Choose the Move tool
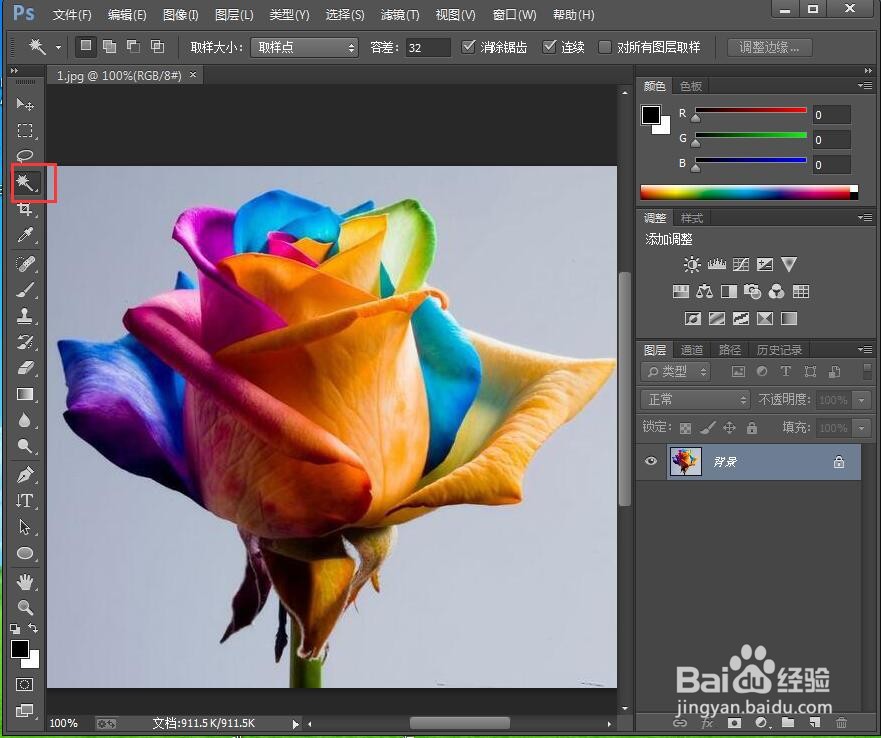Viewport: 881px width, 738px height. (26, 104)
